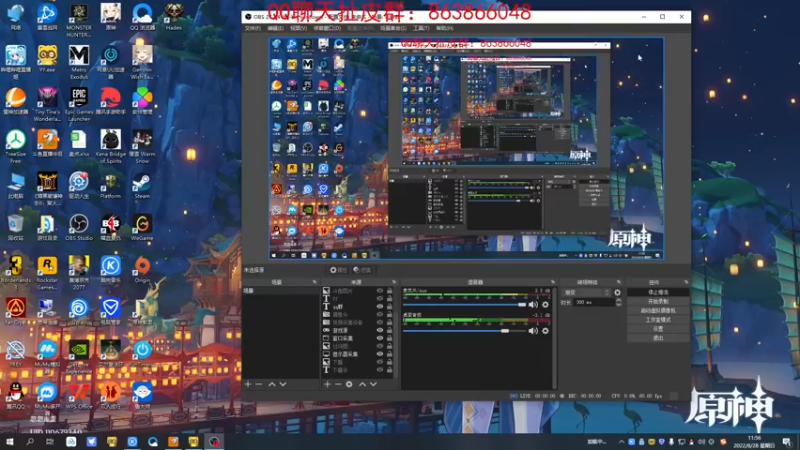Toggle visibility of the qq群 text source

click(x=380, y=307)
